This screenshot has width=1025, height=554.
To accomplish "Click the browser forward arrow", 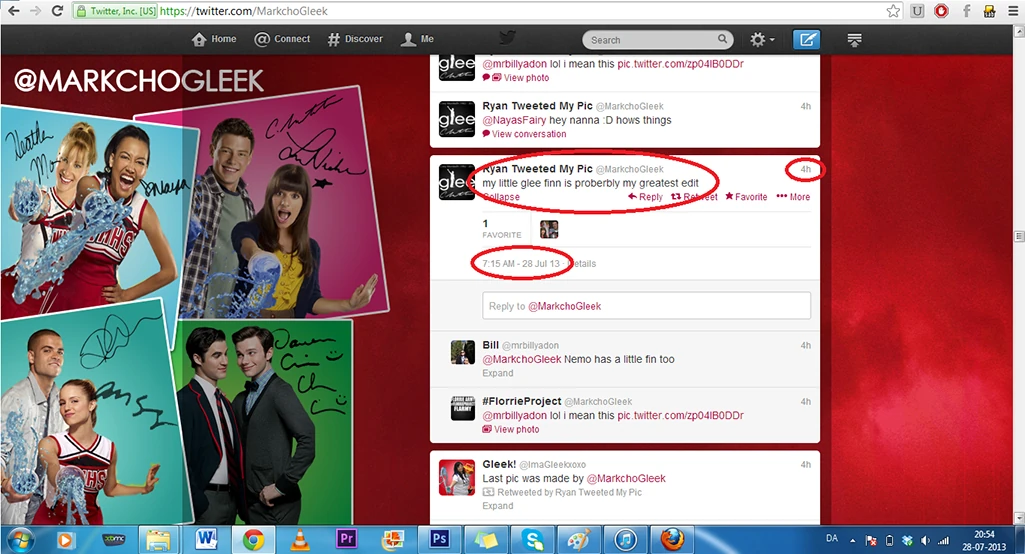I will point(35,10).
